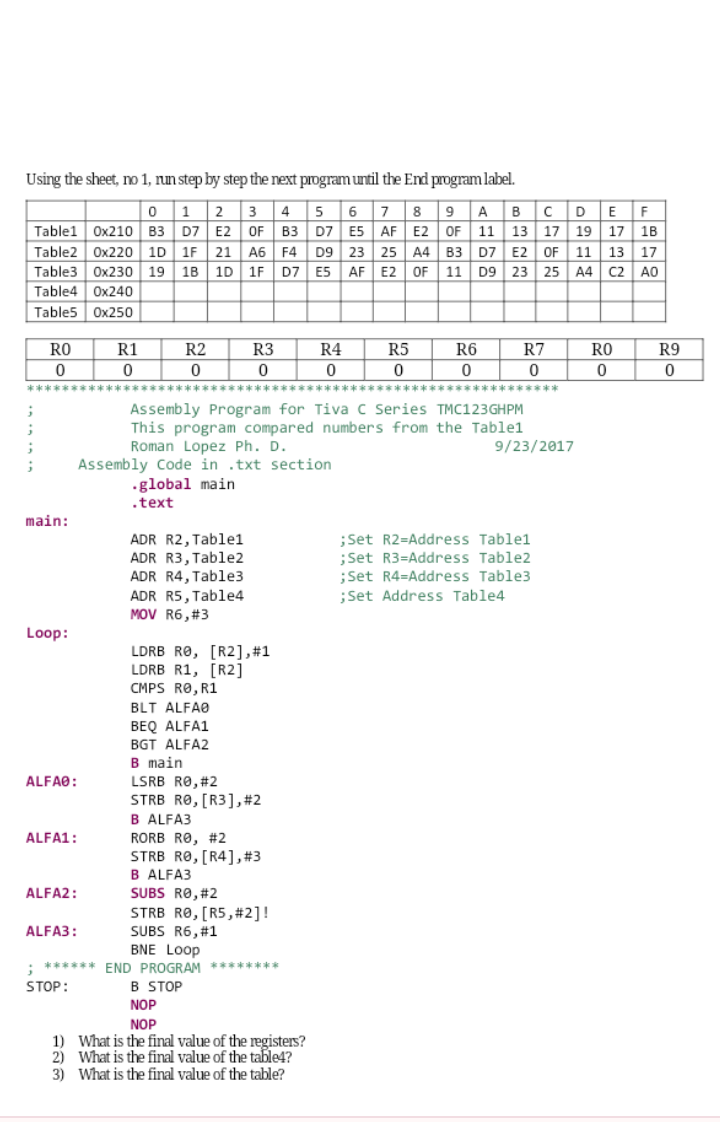Click the date 9/23/2017
Image resolution: width=720 pixels, height=1122 pixels.
tap(534, 447)
